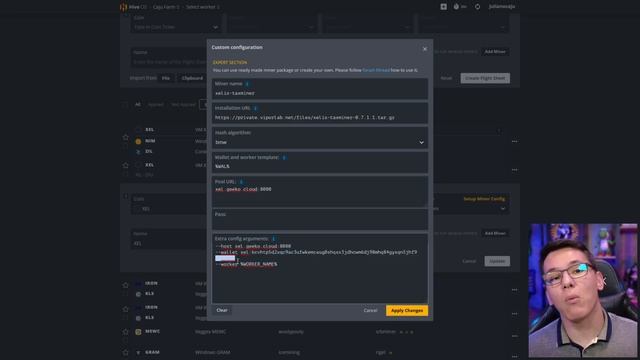Open the forum thread link in the dialog
Screen dimensions: 640x360
(376, 70)
